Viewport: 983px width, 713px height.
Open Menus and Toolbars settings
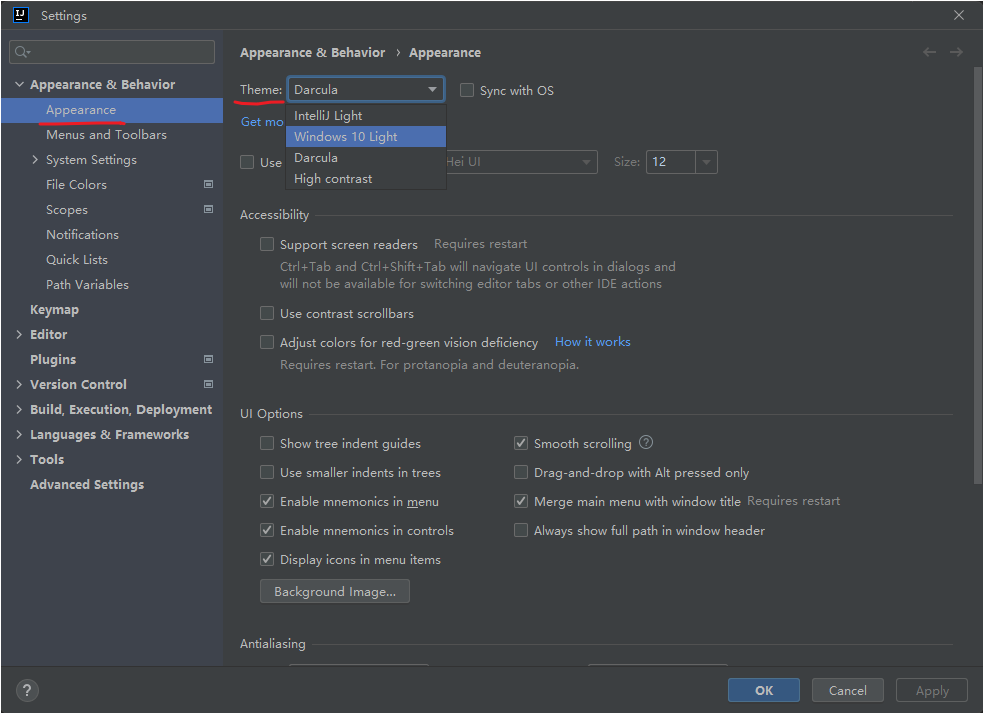pyautogui.click(x=107, y=134)
